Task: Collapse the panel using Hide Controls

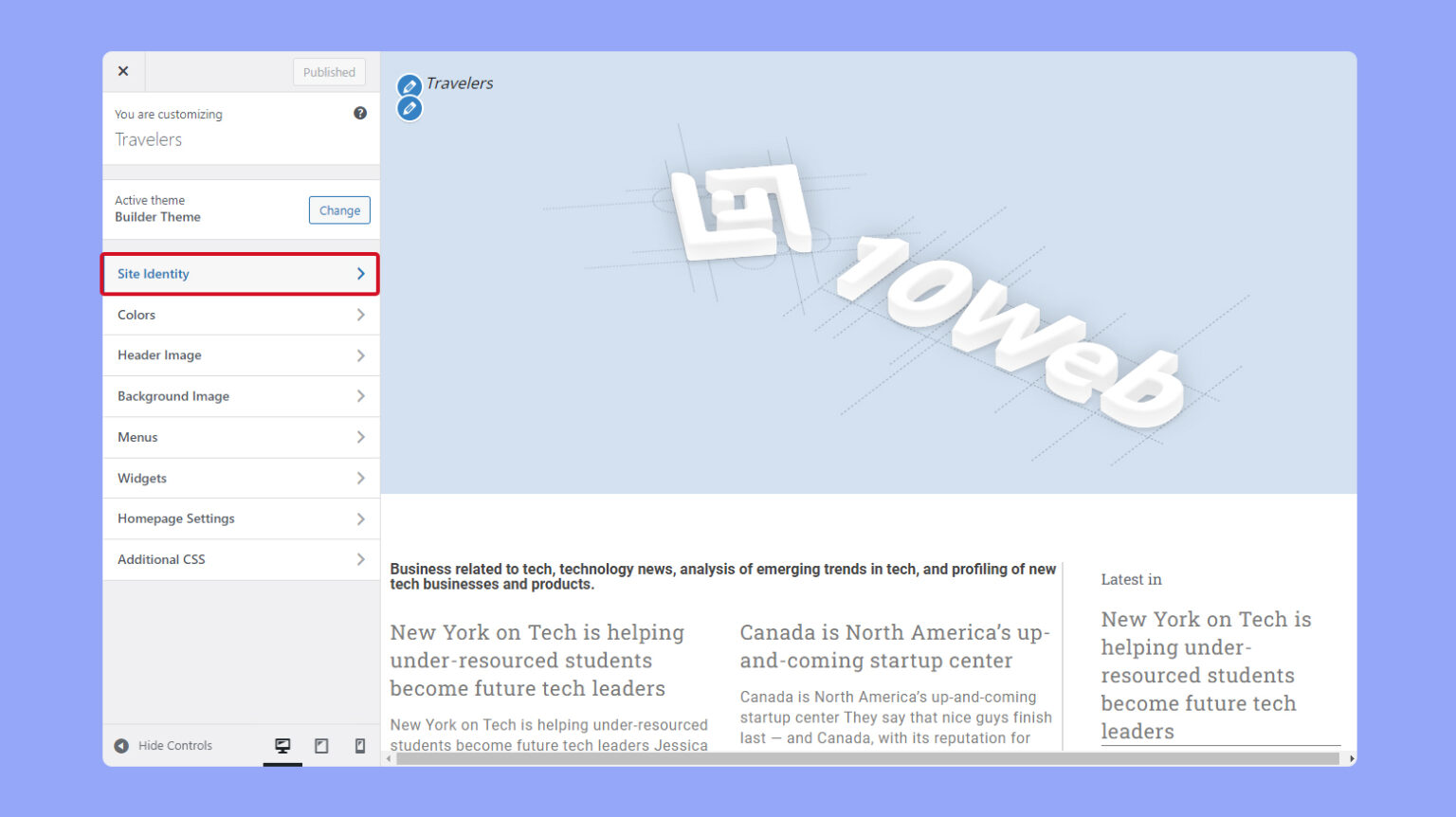Action: pyautogui.click(x=163, y=745)
